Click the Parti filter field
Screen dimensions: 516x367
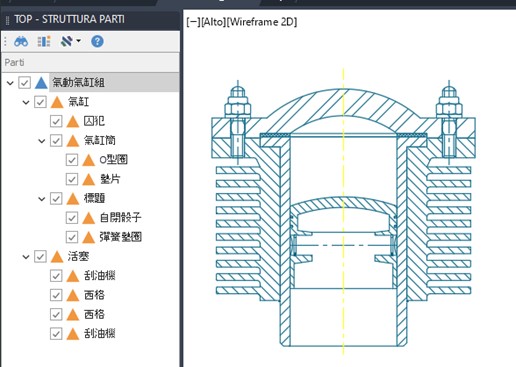(x=91, y=62)
